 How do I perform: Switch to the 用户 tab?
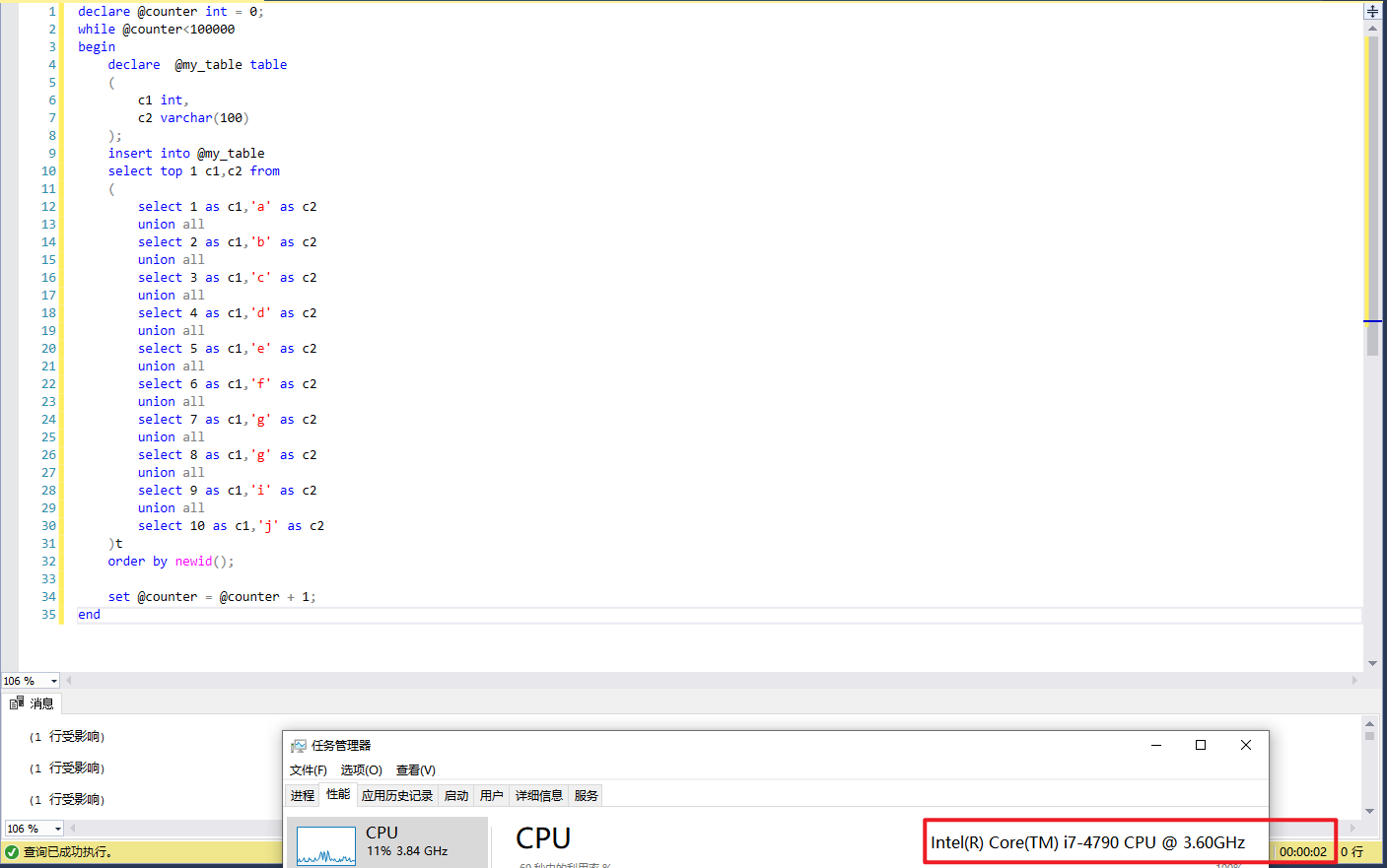[x=492, y=796]
